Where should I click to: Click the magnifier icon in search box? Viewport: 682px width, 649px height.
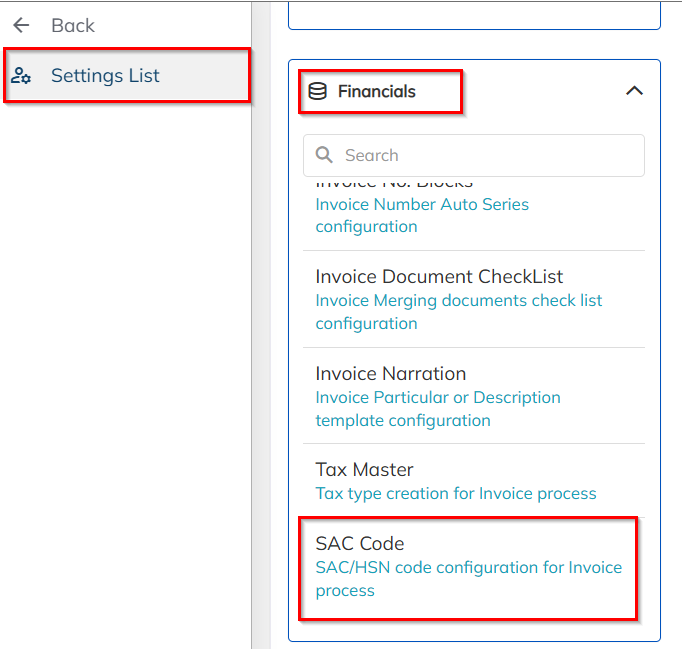(324, 155)
